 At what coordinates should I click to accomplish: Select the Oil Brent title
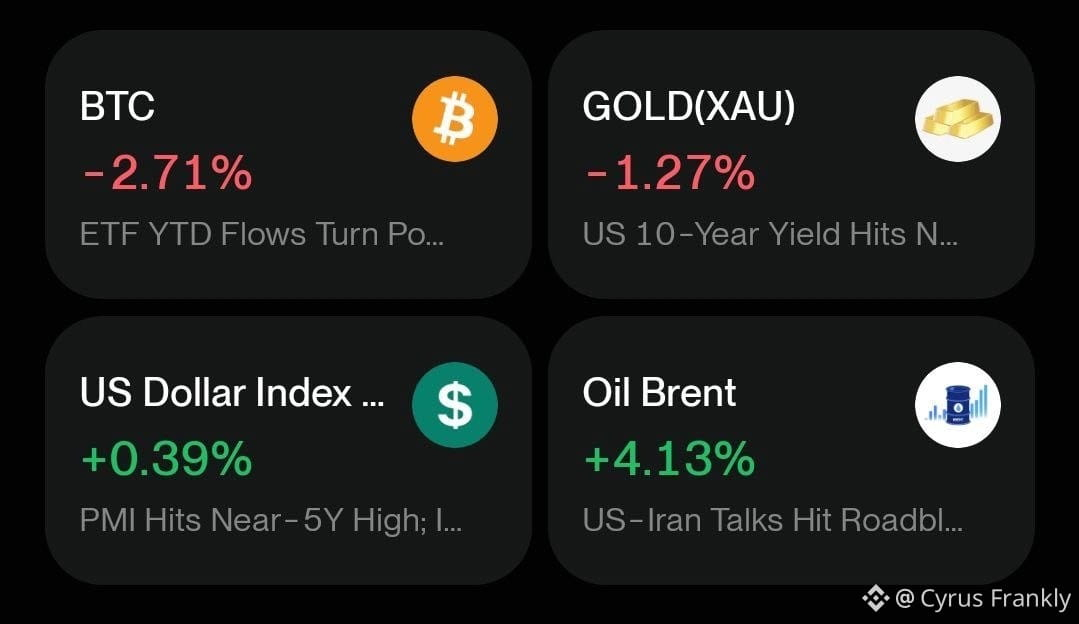pyautogui.click(x=659, y=393)
